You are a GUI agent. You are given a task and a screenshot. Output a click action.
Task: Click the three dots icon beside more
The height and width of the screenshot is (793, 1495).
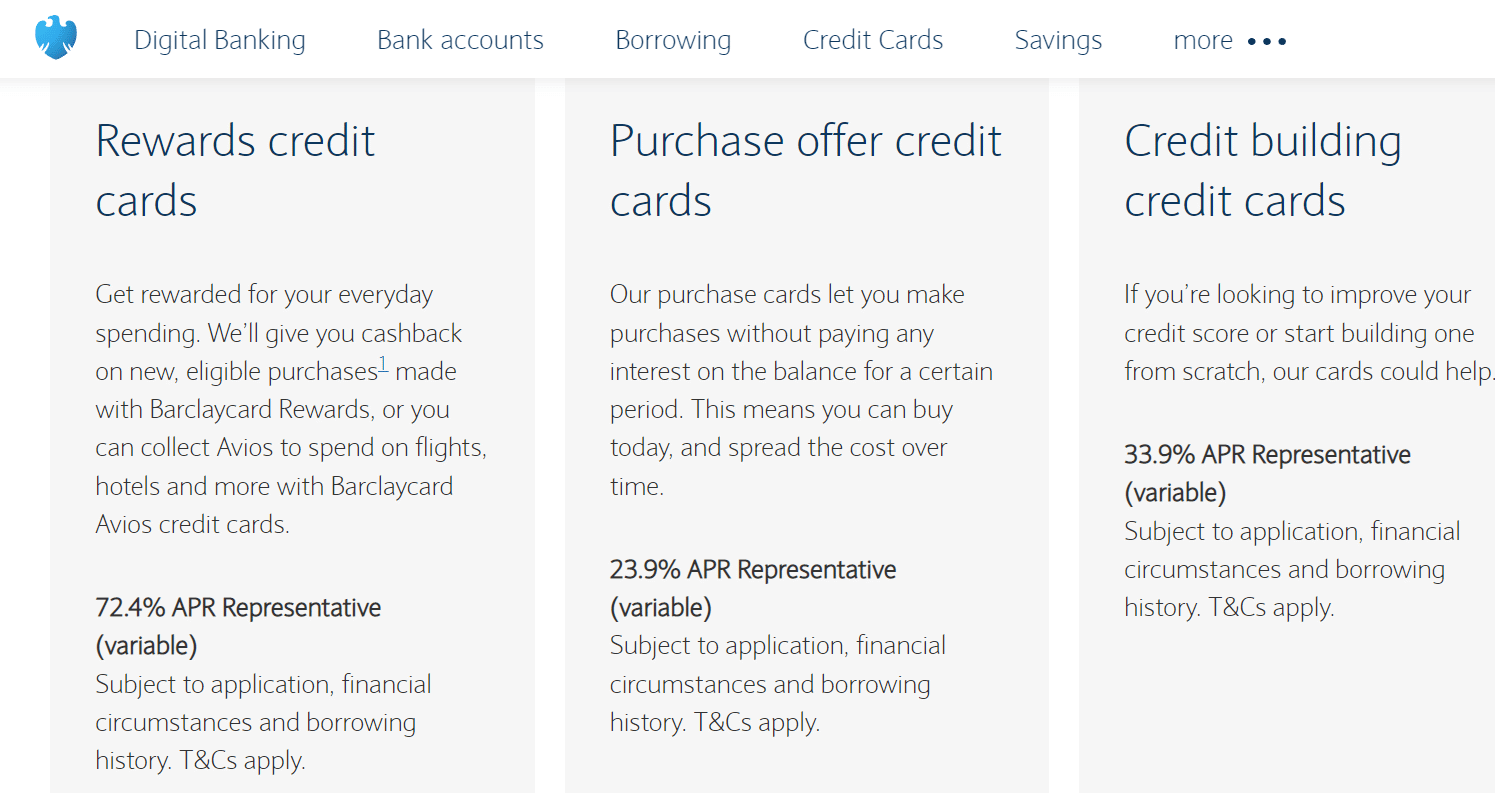point(1267,41)
